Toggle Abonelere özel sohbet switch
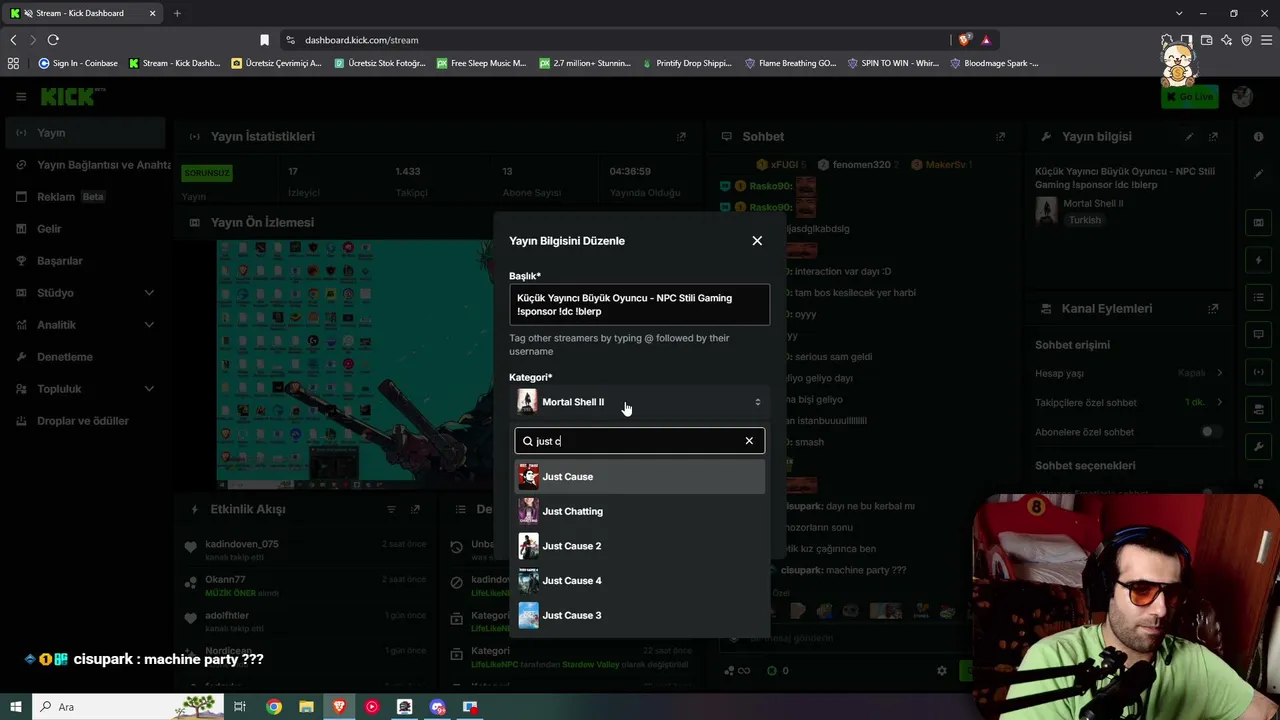This screenshot has width=1280, height=720. tap(1211, 432)
